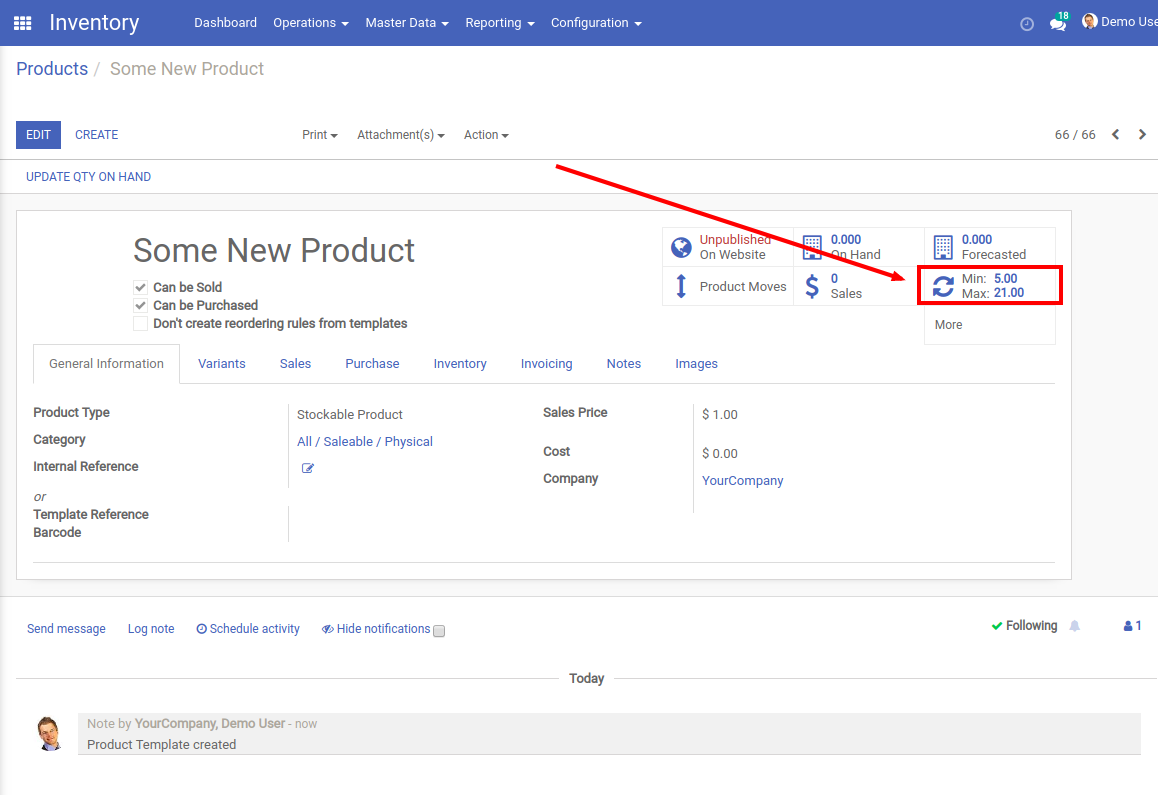Enable Don't create reordering rules from templates
This screenshot has width=1158, height=795.
[140, 323]
